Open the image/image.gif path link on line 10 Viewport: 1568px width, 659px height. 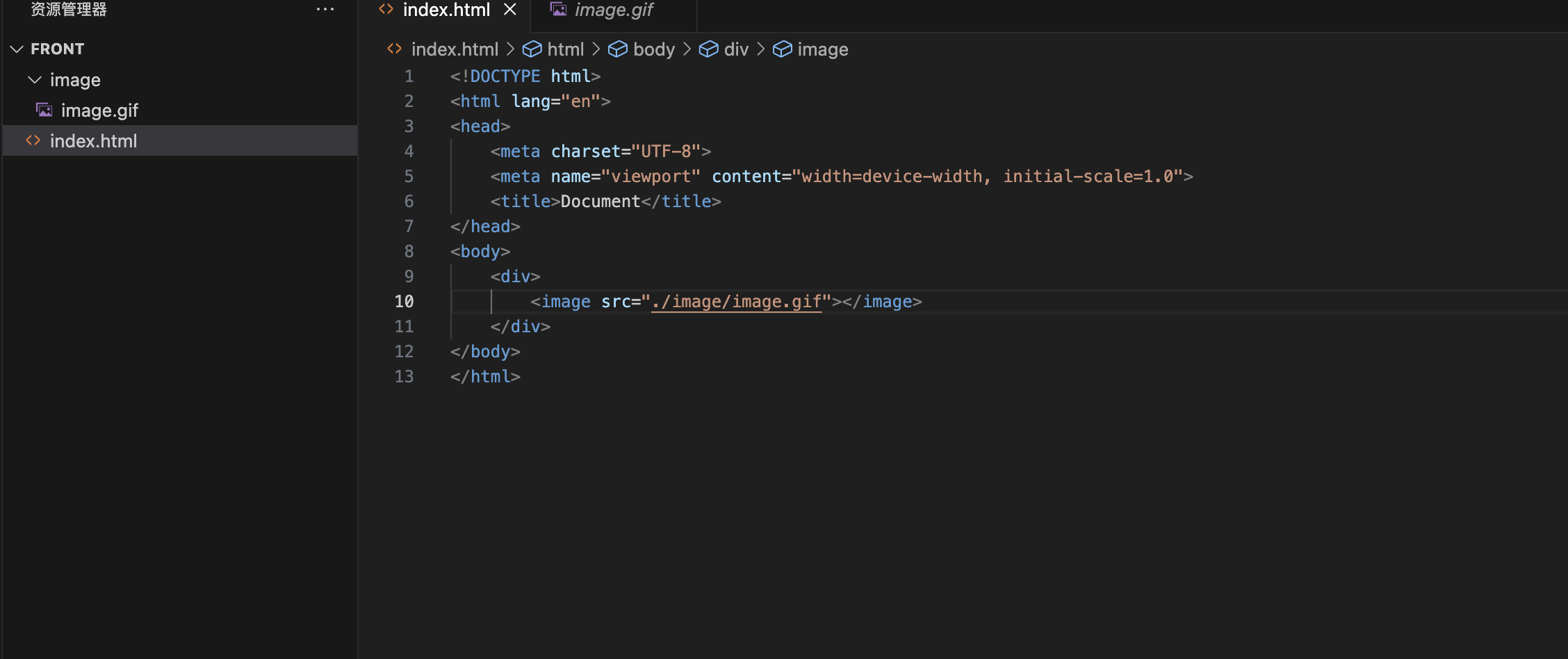737,302
